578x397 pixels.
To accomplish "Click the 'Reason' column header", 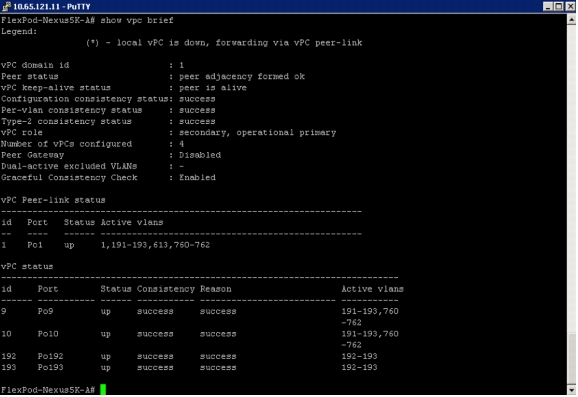I will coord(216,289).
